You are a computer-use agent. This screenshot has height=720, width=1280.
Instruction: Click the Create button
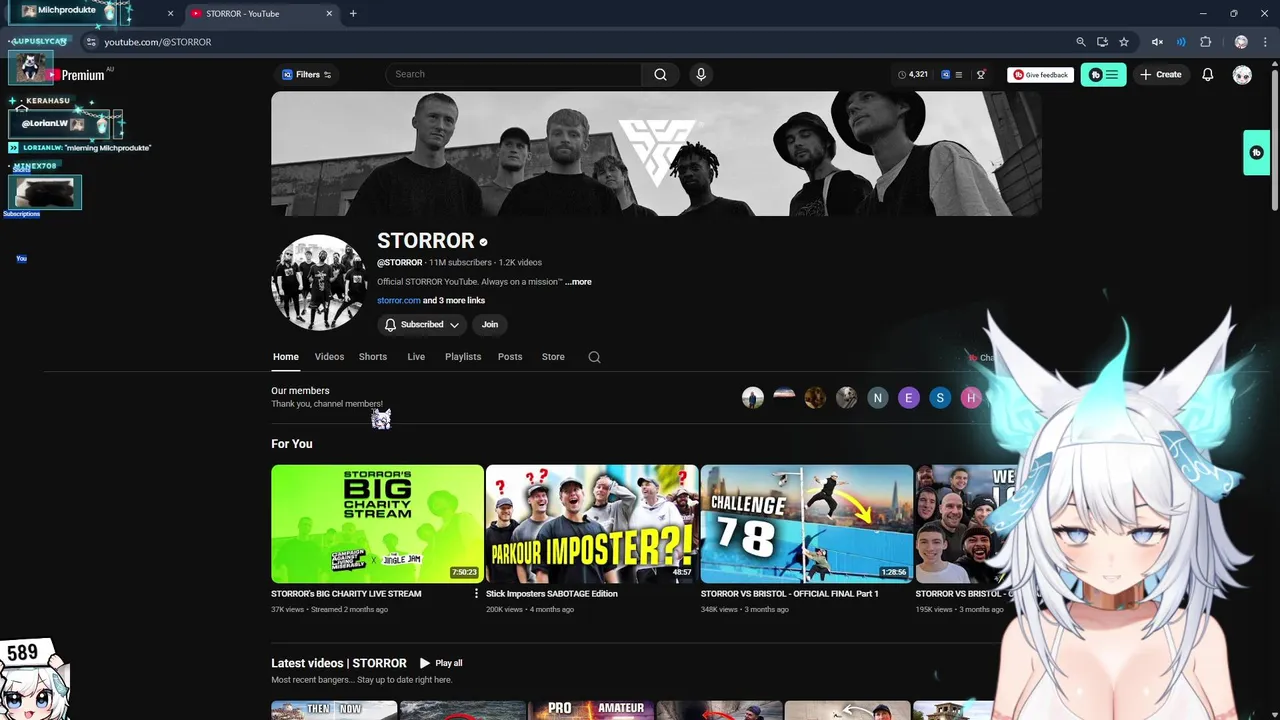pos(1161,75)
